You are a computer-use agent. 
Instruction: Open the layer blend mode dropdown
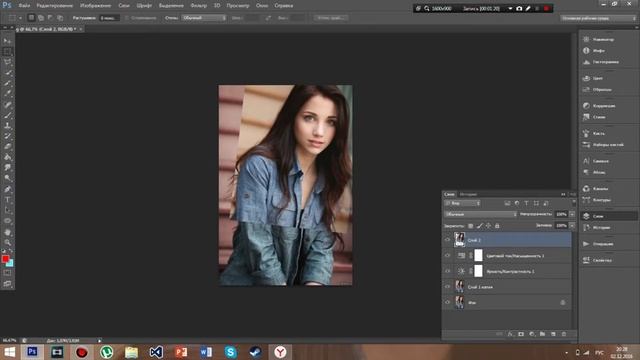(x=480, y=214)
